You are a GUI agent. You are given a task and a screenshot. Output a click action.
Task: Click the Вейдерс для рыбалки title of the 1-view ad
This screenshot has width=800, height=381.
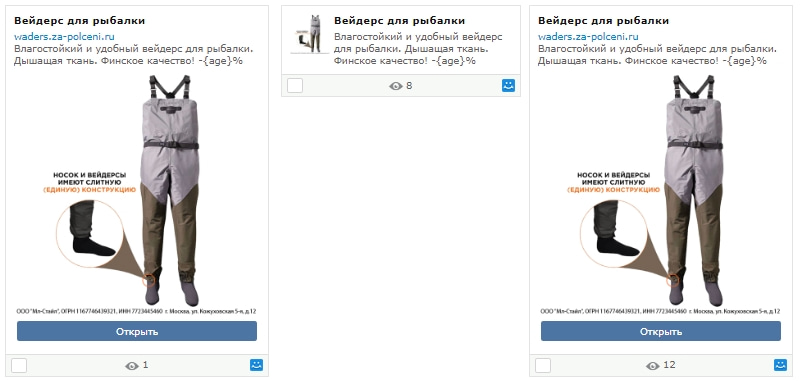tap(80, 21)
